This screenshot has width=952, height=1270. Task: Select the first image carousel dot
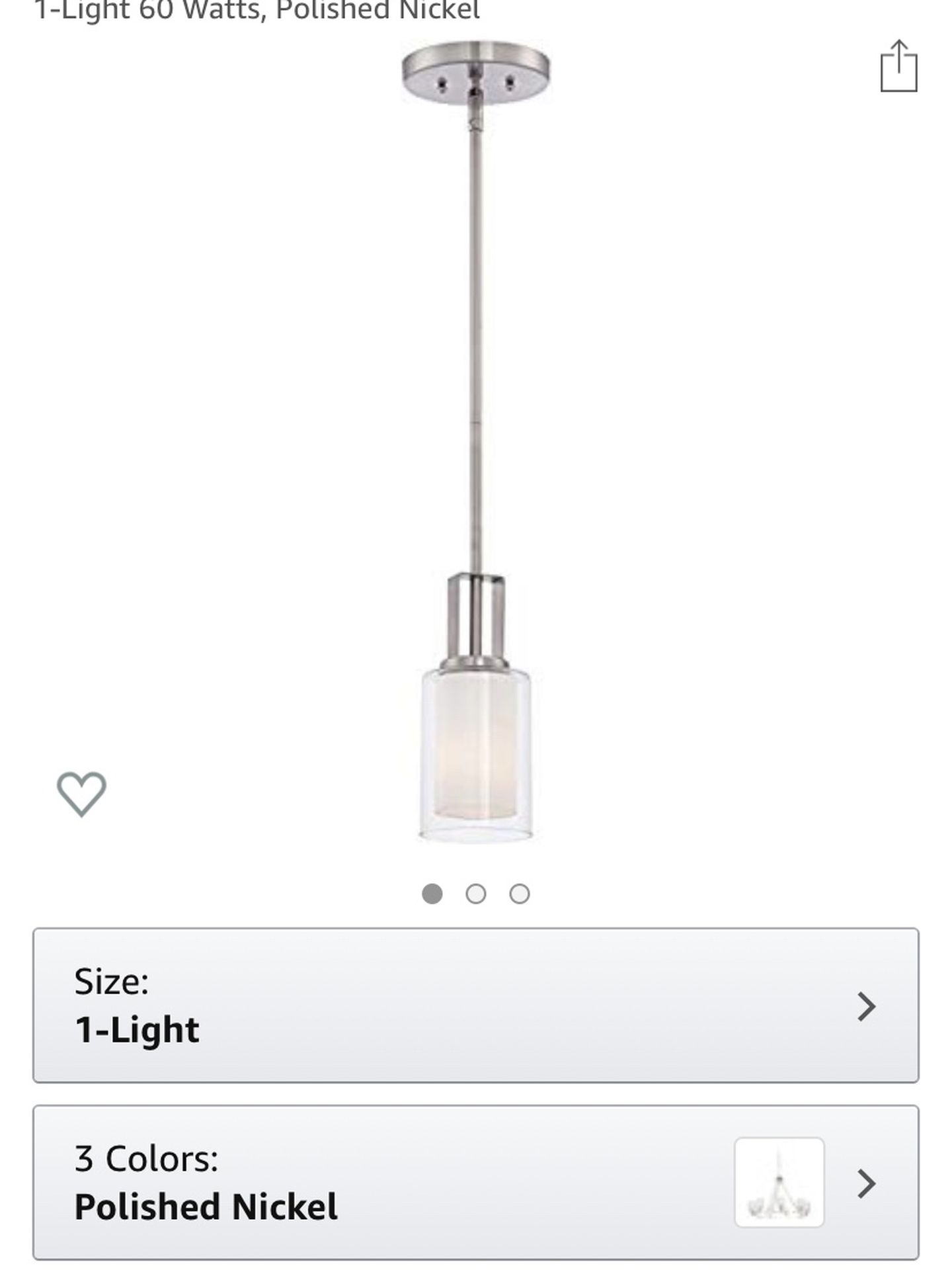432,894
